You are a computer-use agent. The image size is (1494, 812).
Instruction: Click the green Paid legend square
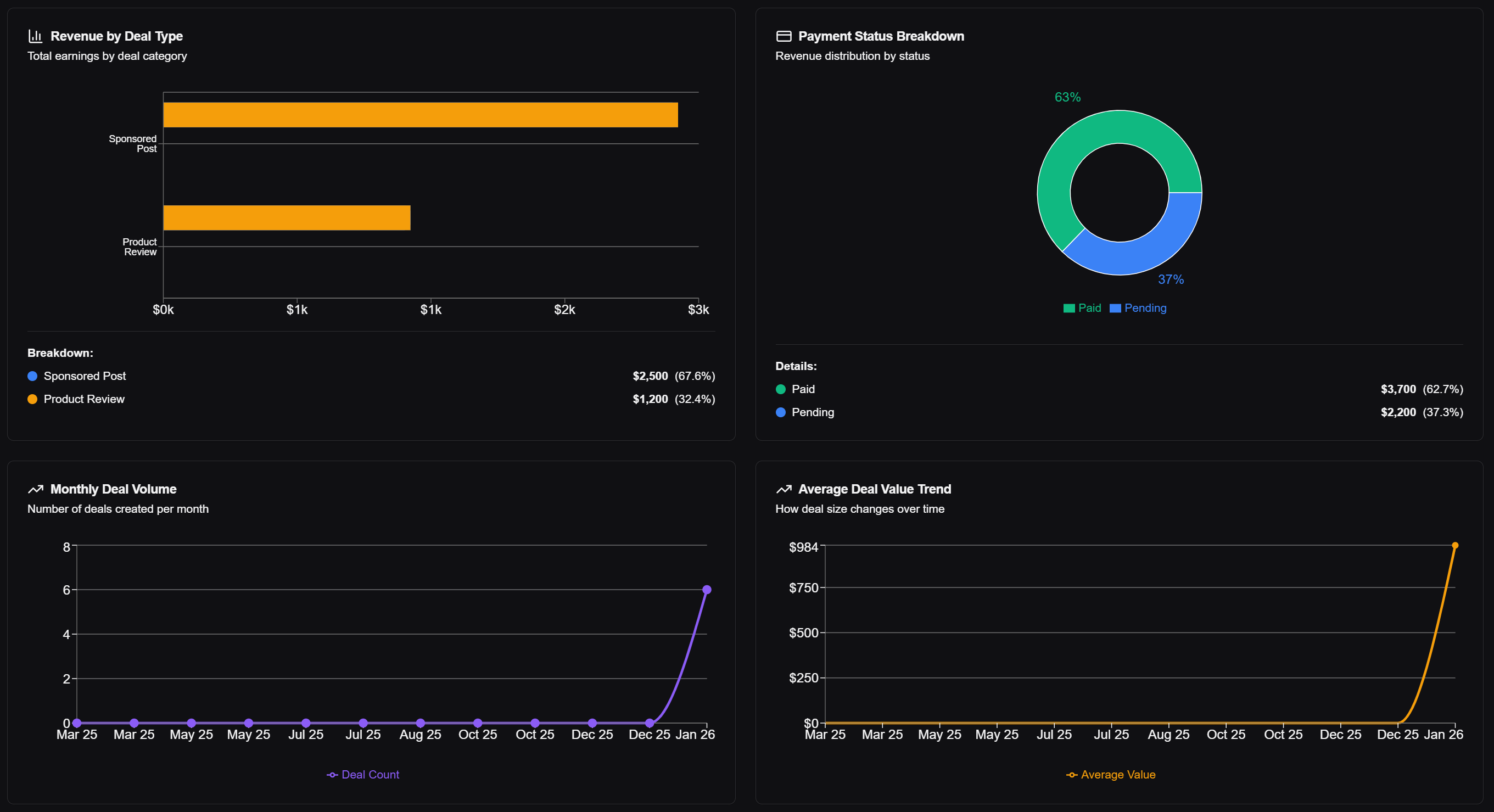tap(1068, 309)
